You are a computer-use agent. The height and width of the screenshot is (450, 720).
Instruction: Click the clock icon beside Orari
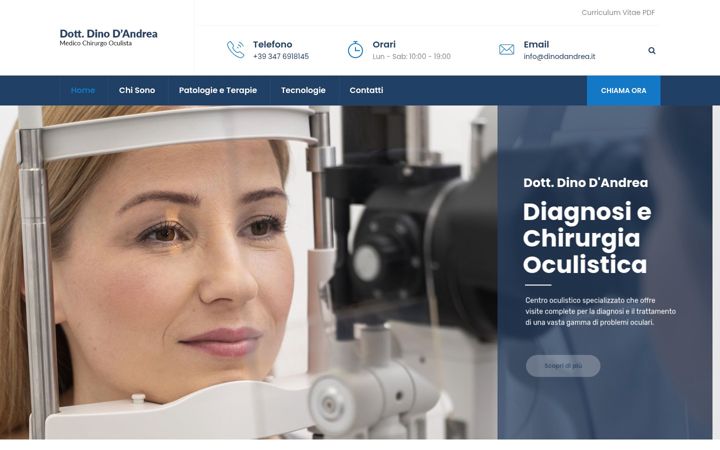coord(355,50)
